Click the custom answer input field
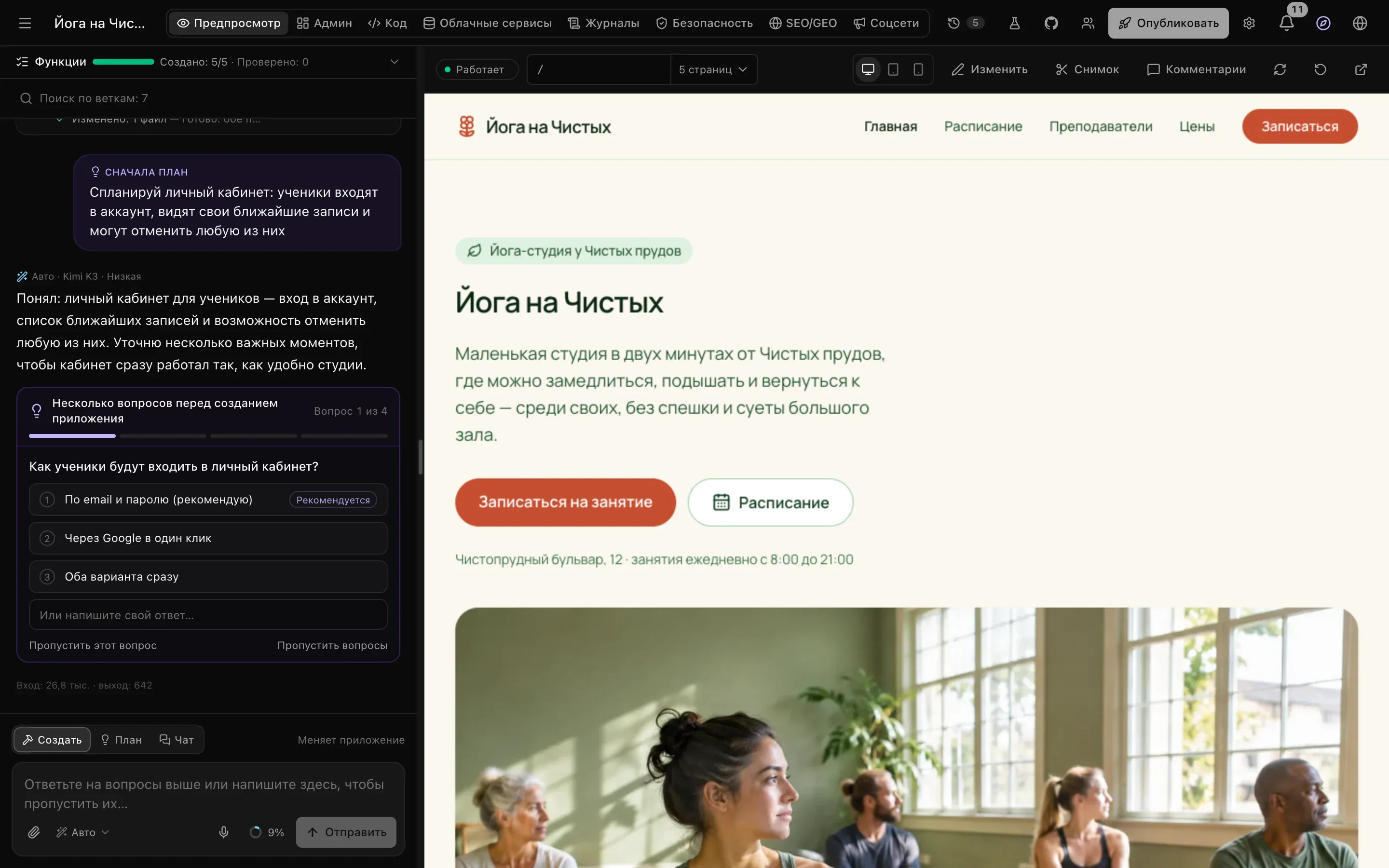Image resolution: width=1389 pixels, height=868 pixels. [x=208, y=615]
